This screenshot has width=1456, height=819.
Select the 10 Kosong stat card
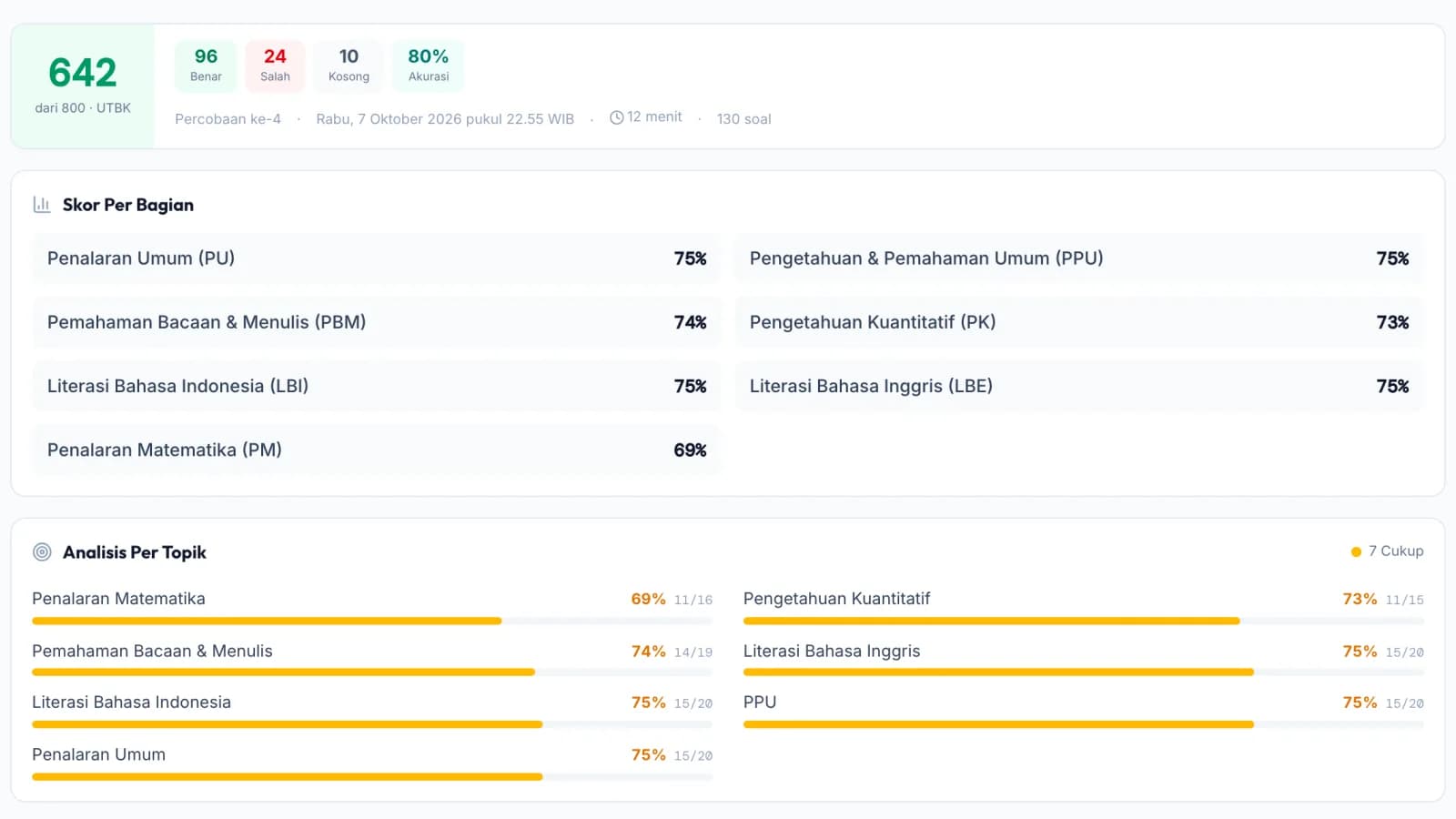[x=349, y=66]
